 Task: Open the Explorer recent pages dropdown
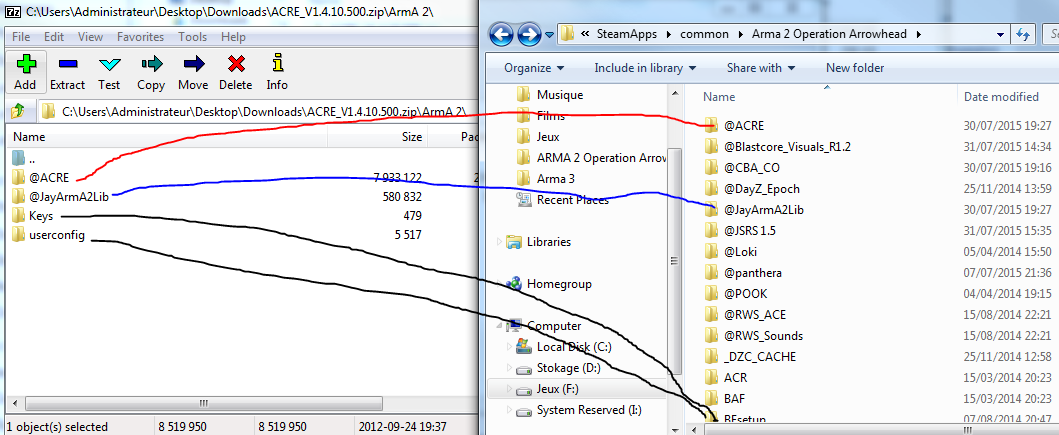click(x=549, y=34)
